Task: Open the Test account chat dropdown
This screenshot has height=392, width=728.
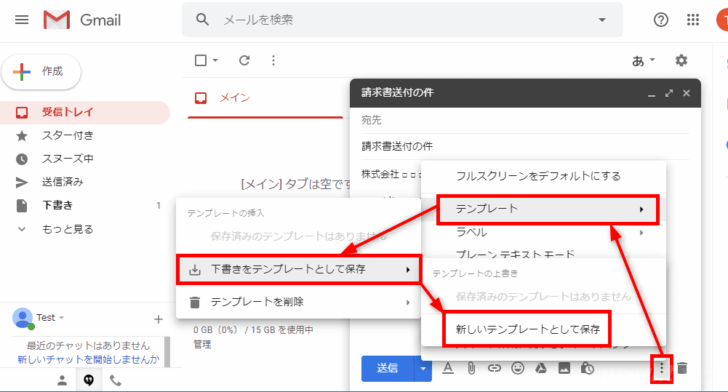Action: [x=50, y=318]
